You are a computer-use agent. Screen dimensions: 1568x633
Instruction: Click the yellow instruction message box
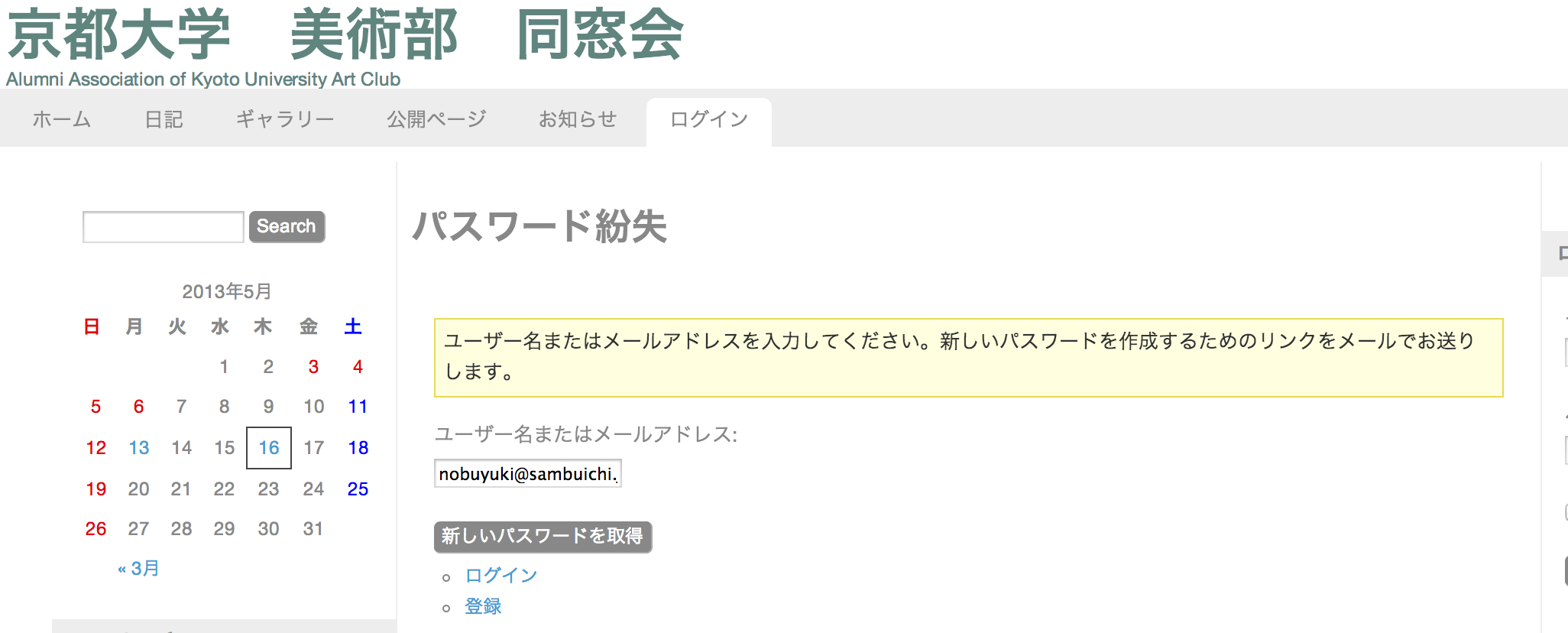pos(968,358)
